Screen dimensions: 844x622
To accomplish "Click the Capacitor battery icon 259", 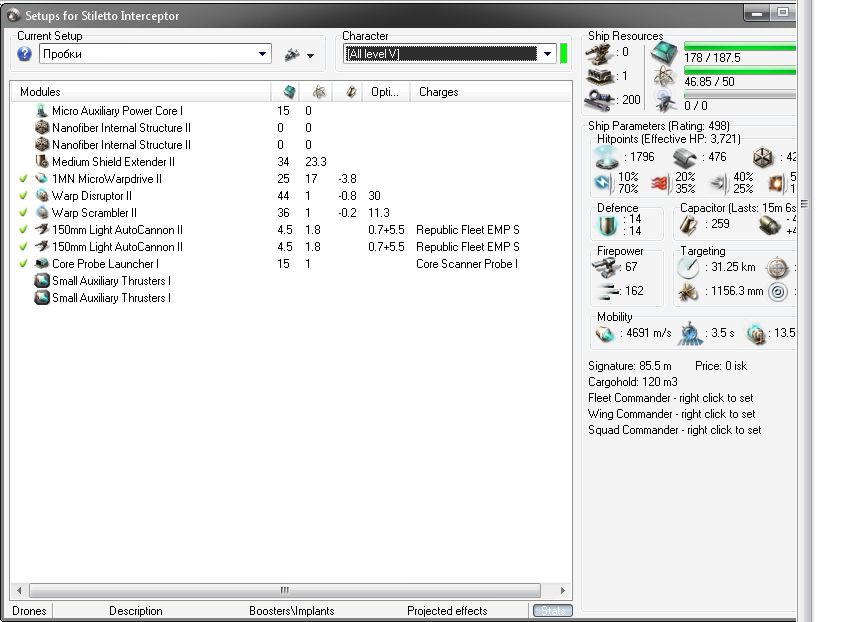I will (x=688, y=224).
